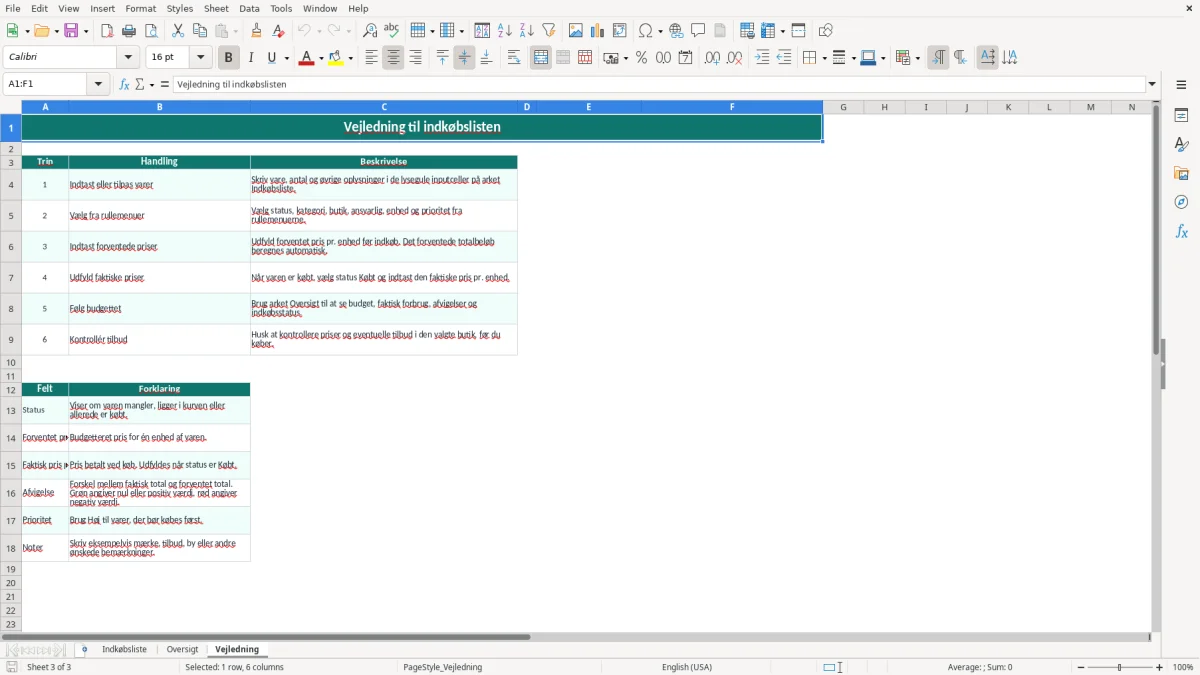The image size is (1200, 675).
Task: Click PageStyle_Vejledning in status bar
Action: point(442,667)
